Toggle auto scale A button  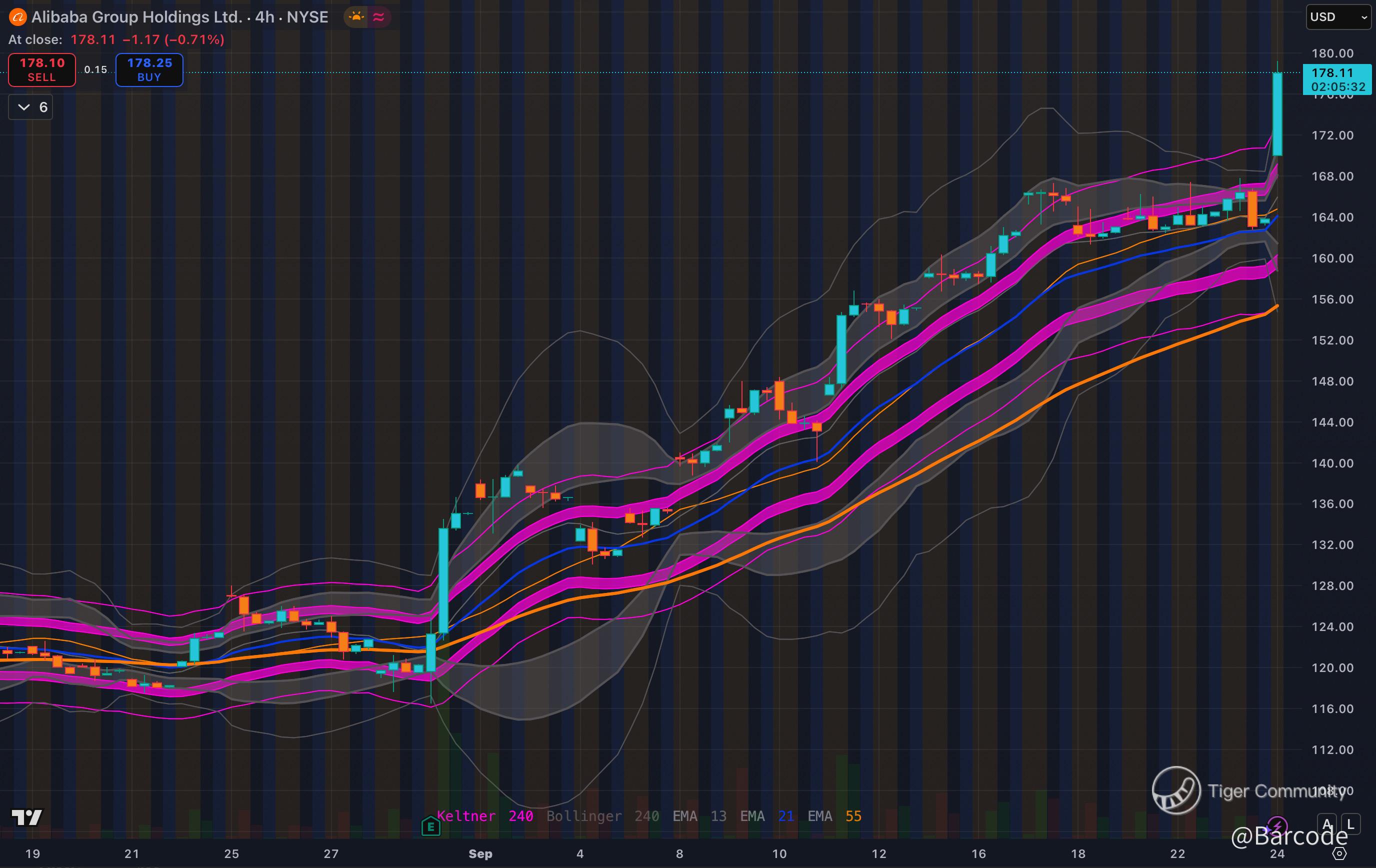(1327, 824)
